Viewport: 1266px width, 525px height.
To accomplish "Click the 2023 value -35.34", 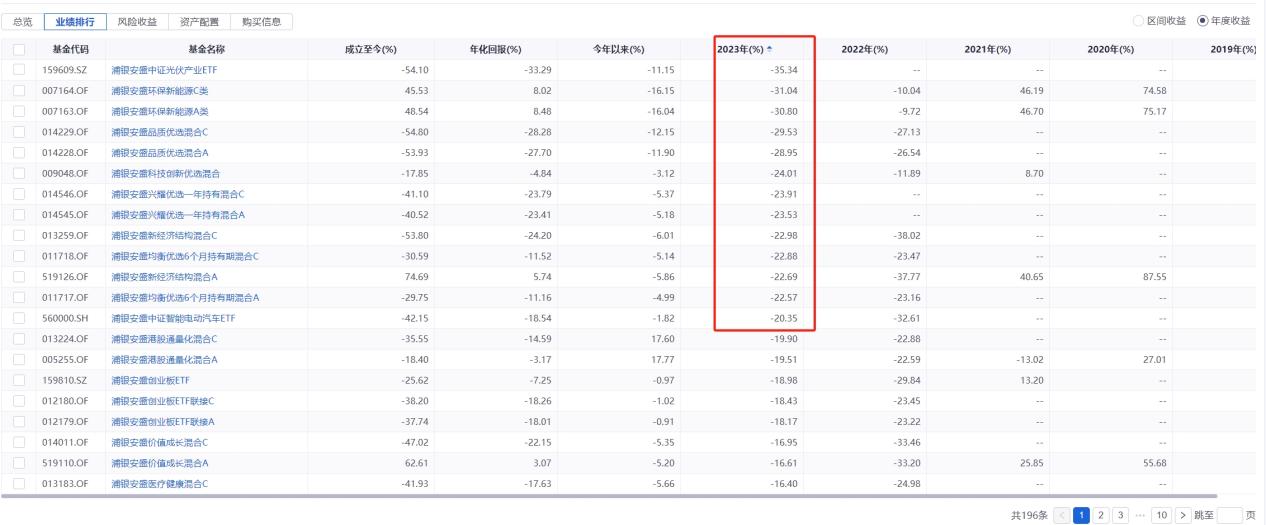I will click(x=784, y=69).
